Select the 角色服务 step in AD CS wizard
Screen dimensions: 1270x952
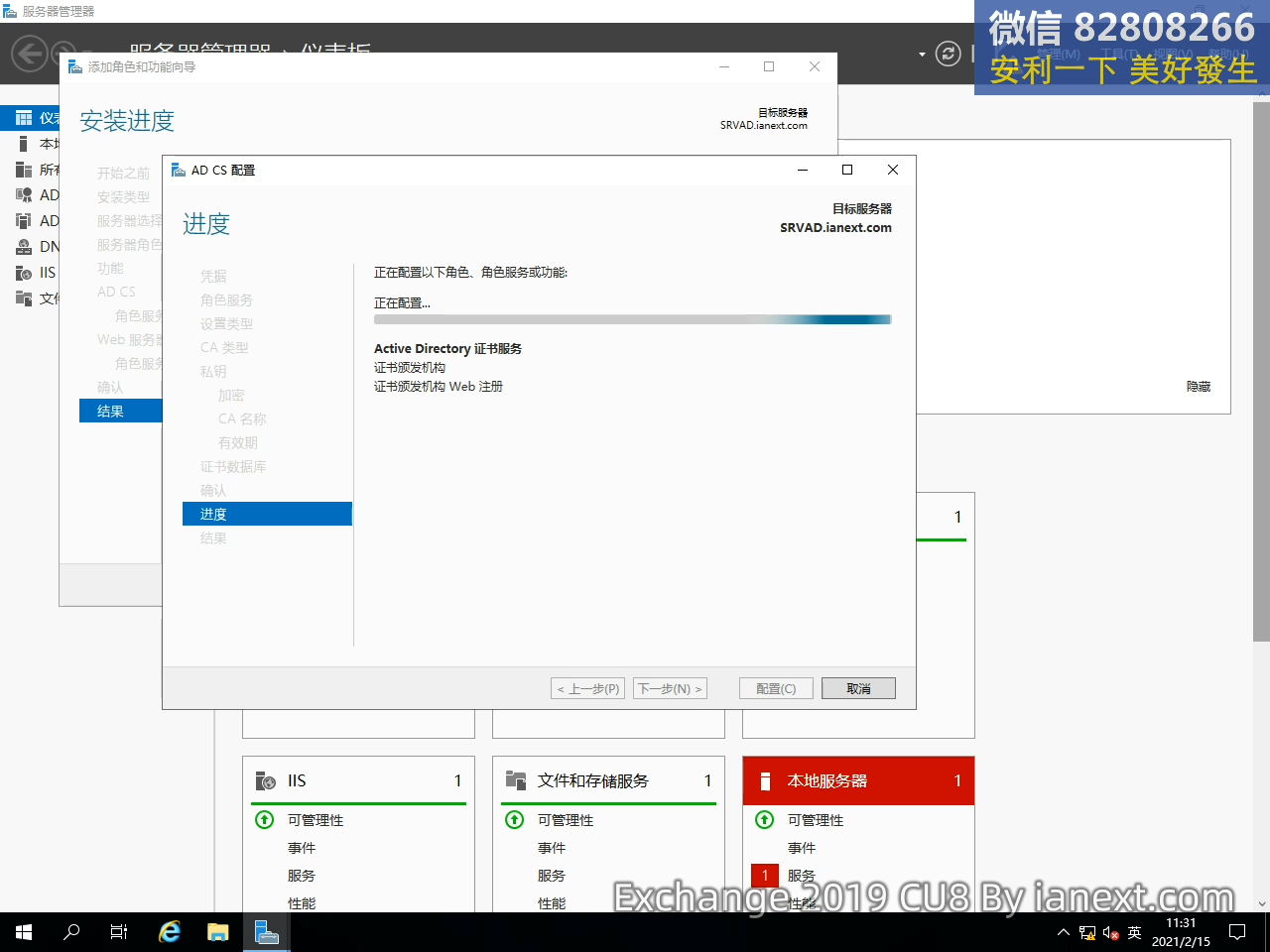pyautogui.click(x=226, y=299)
